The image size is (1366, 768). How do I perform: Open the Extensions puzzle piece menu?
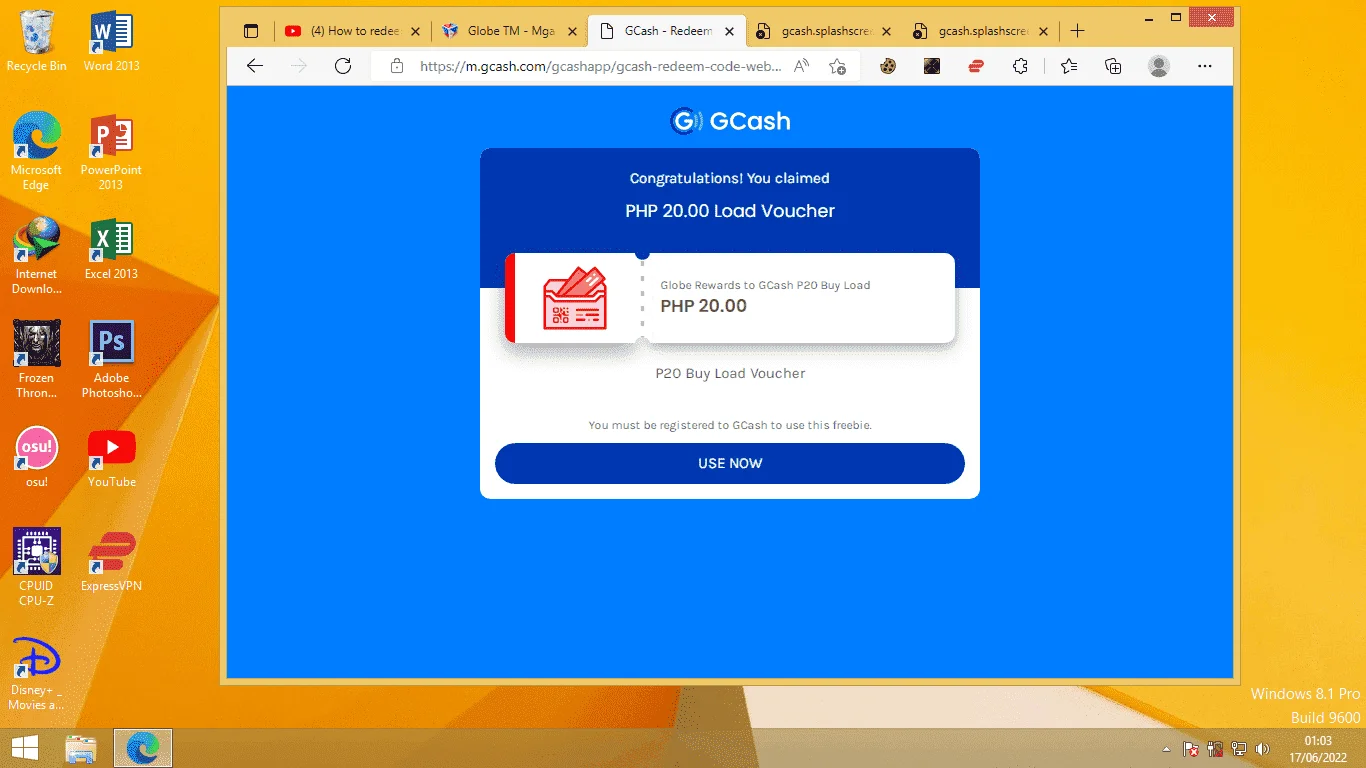(x=1020, y=66)
